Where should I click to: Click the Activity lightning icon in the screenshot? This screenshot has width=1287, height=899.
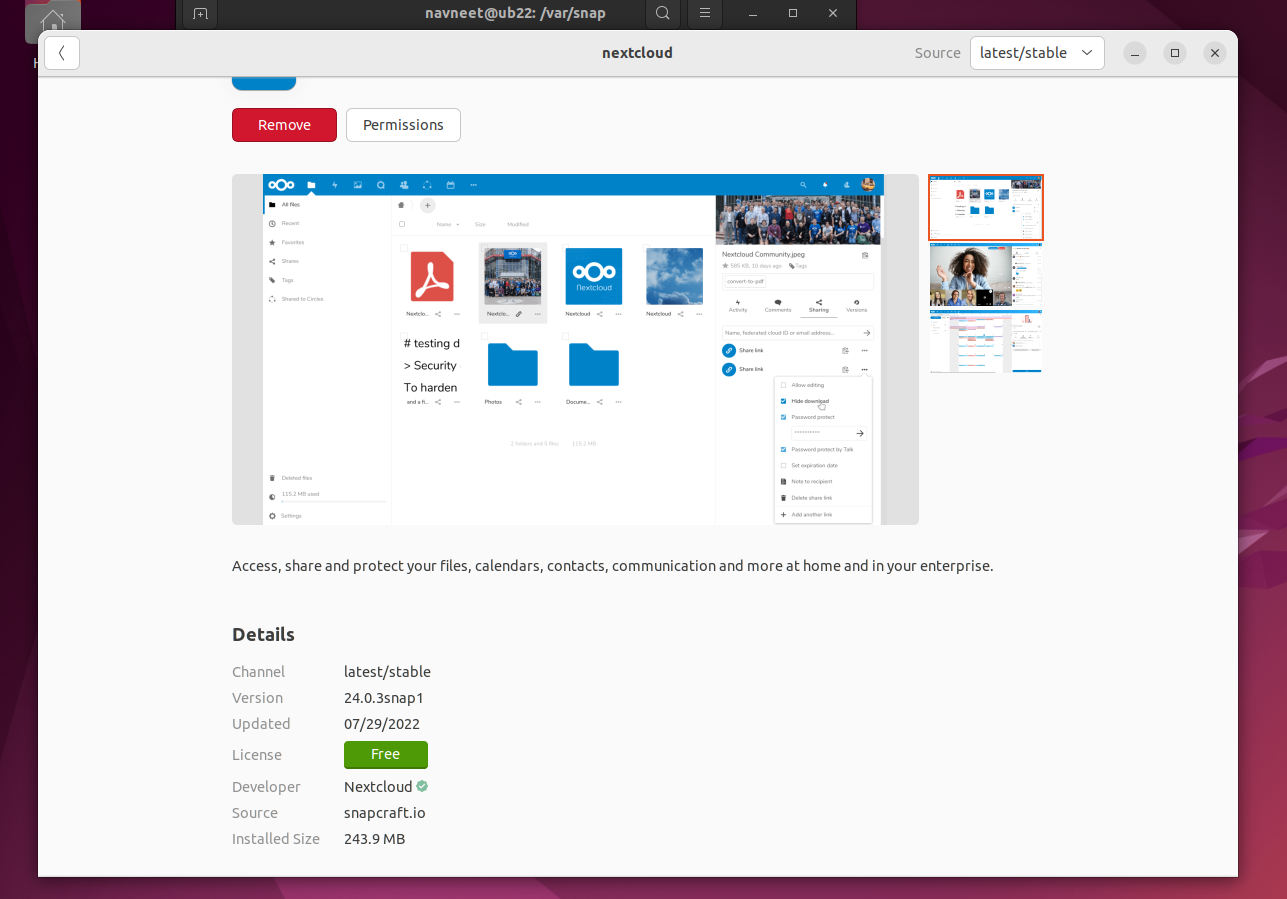(738, 302)
